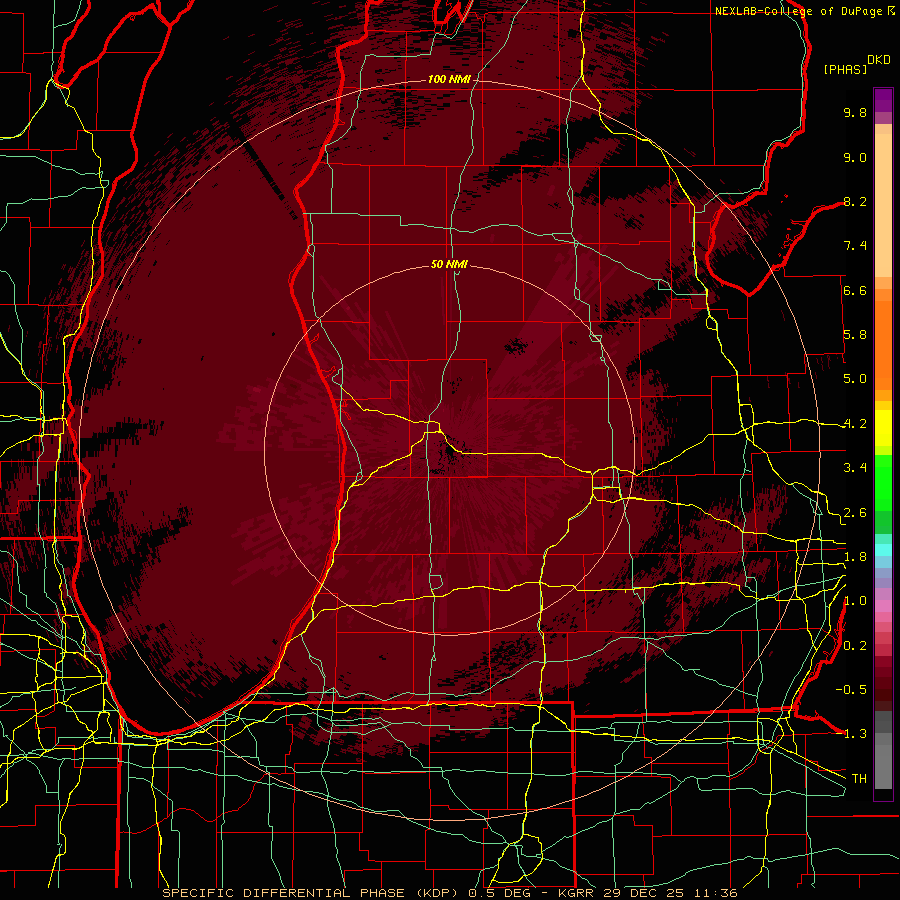Pick the pink segment of the color bar

[883, 606]
